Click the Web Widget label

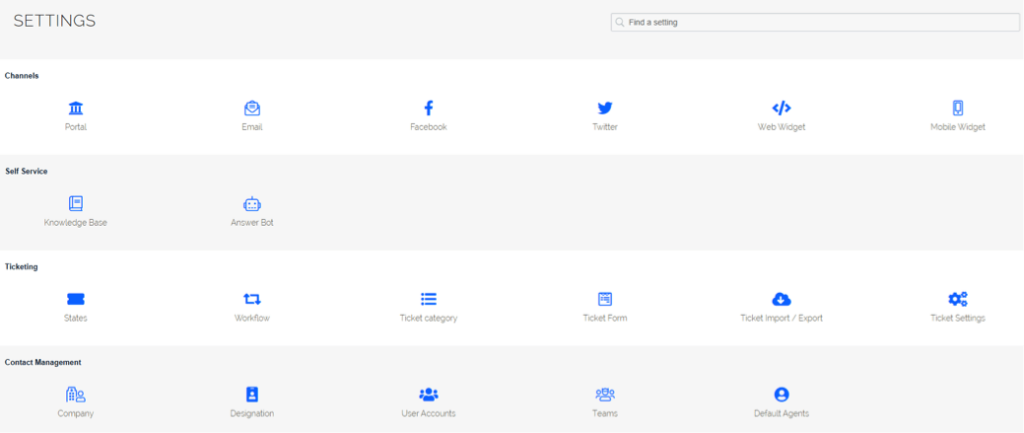(x=781, y=127)
